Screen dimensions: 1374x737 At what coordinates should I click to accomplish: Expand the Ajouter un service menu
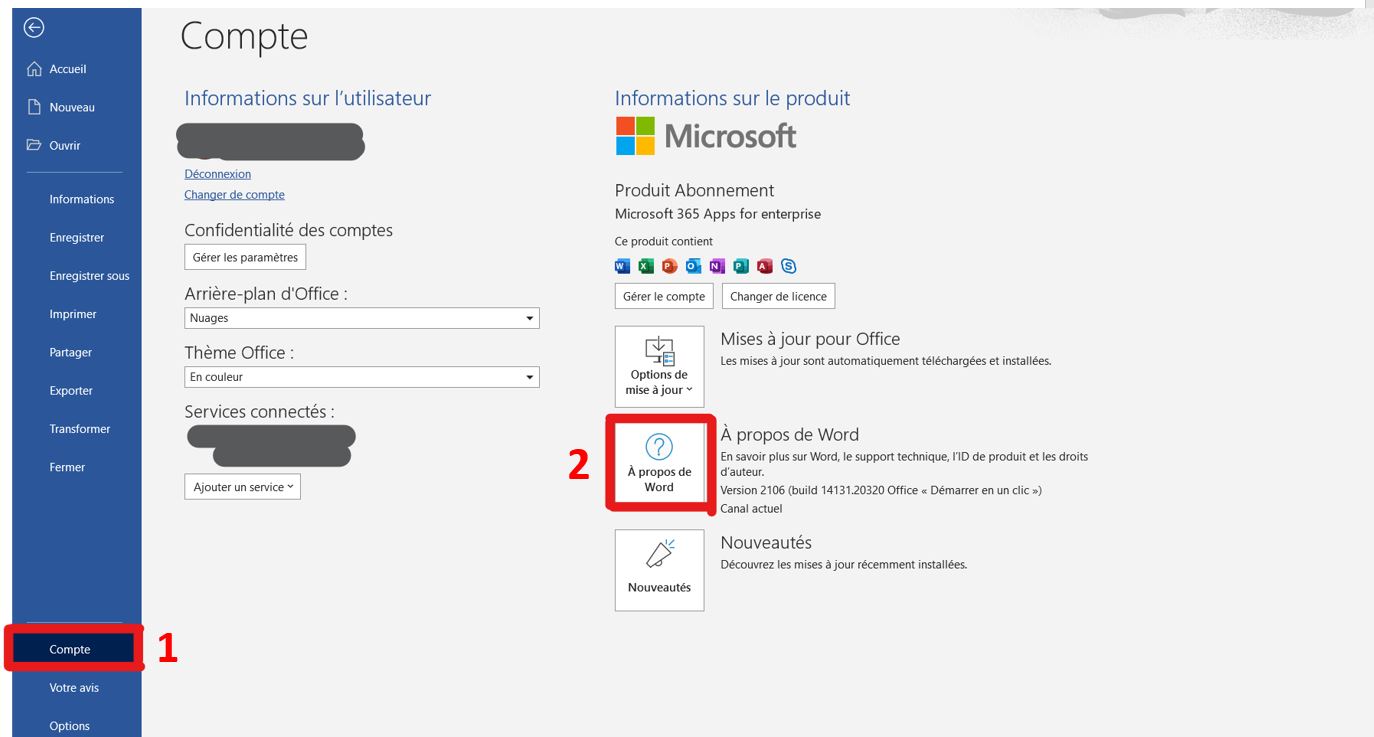[x=242, y=486]
